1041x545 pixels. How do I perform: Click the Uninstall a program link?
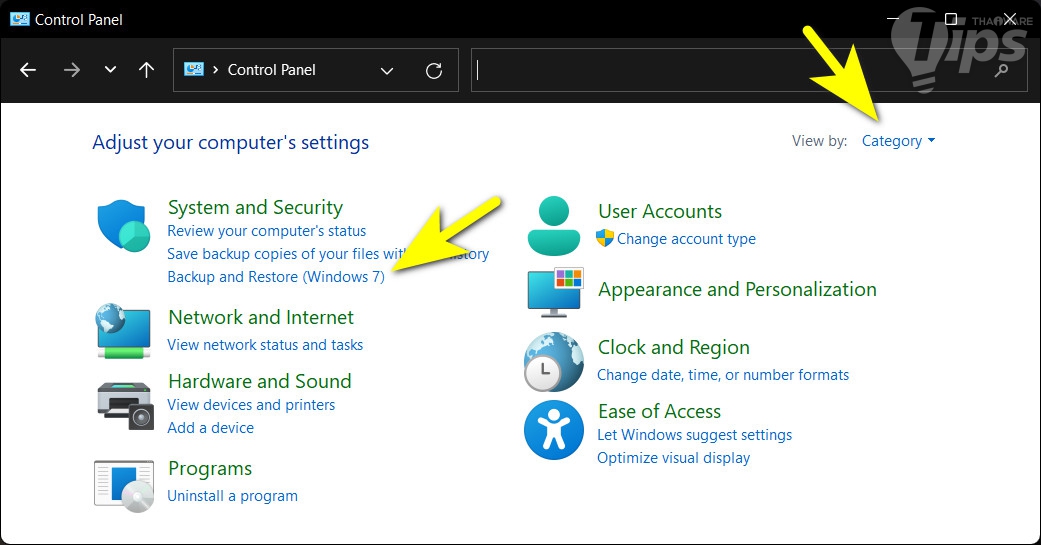pyautogui.click(x=232, y=495)
